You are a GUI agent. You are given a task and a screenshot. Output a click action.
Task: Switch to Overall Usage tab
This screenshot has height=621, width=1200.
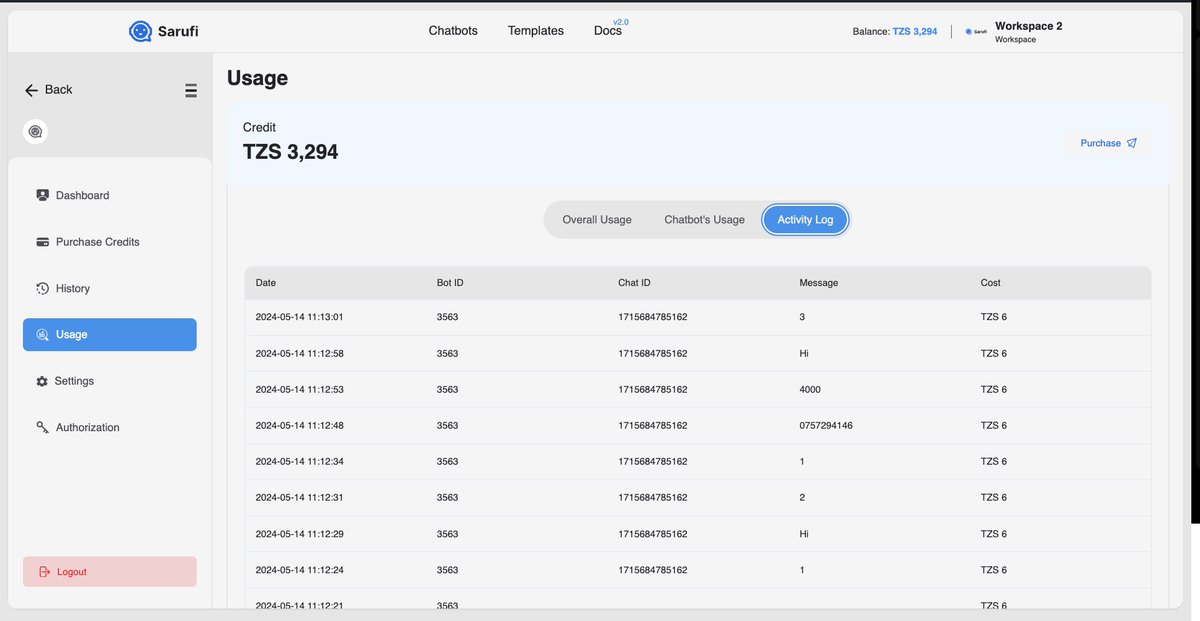(x=597, y=220)
